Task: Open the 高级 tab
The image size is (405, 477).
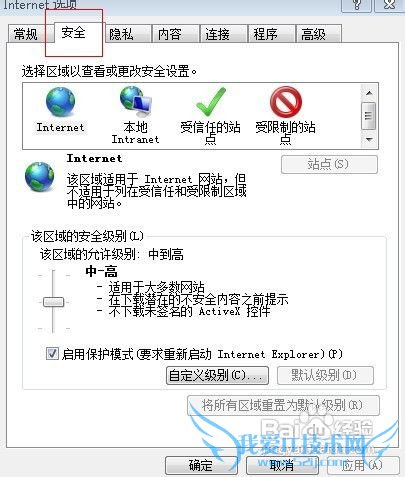Action: tap(313, 34)
